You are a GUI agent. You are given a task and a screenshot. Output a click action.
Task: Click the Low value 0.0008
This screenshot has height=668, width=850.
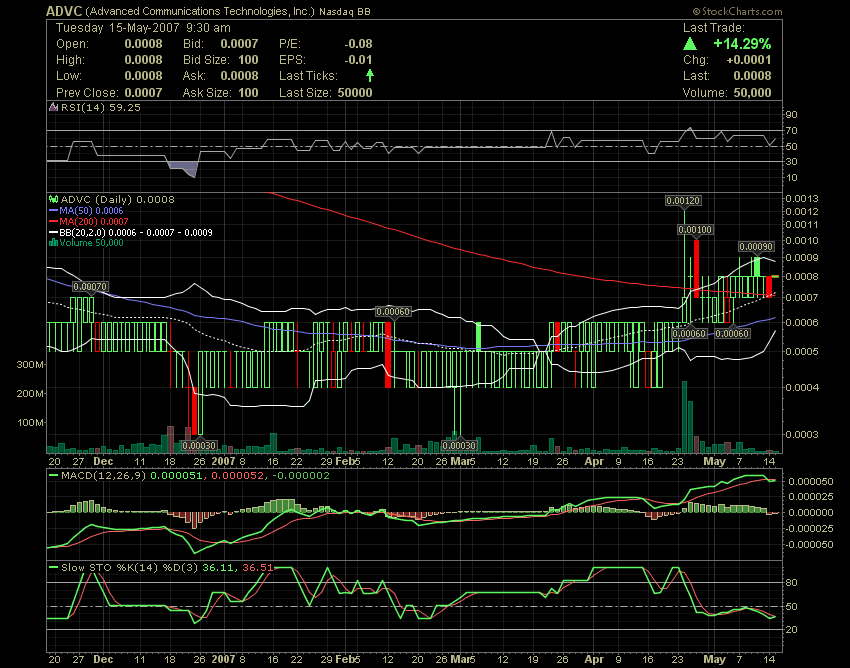pyautogui.click(x=143, y=75)
